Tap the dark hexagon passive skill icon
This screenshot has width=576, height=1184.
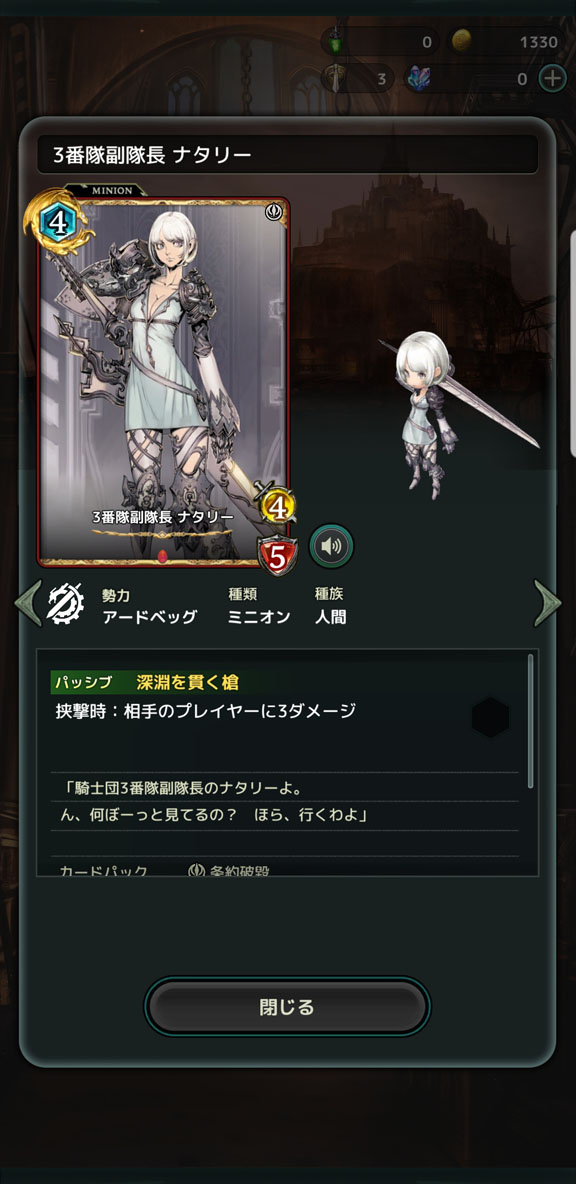click(x=491, y=717)
